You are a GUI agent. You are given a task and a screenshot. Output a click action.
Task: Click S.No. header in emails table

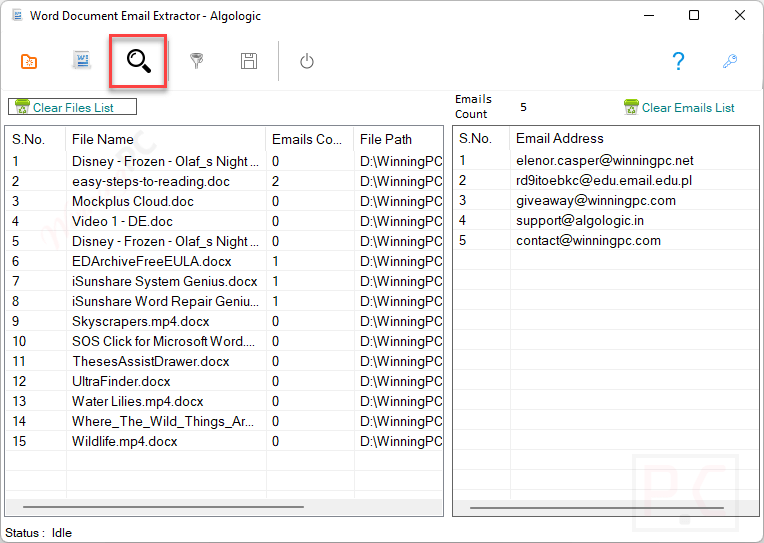pyautogui.click(x=481, y=138)
